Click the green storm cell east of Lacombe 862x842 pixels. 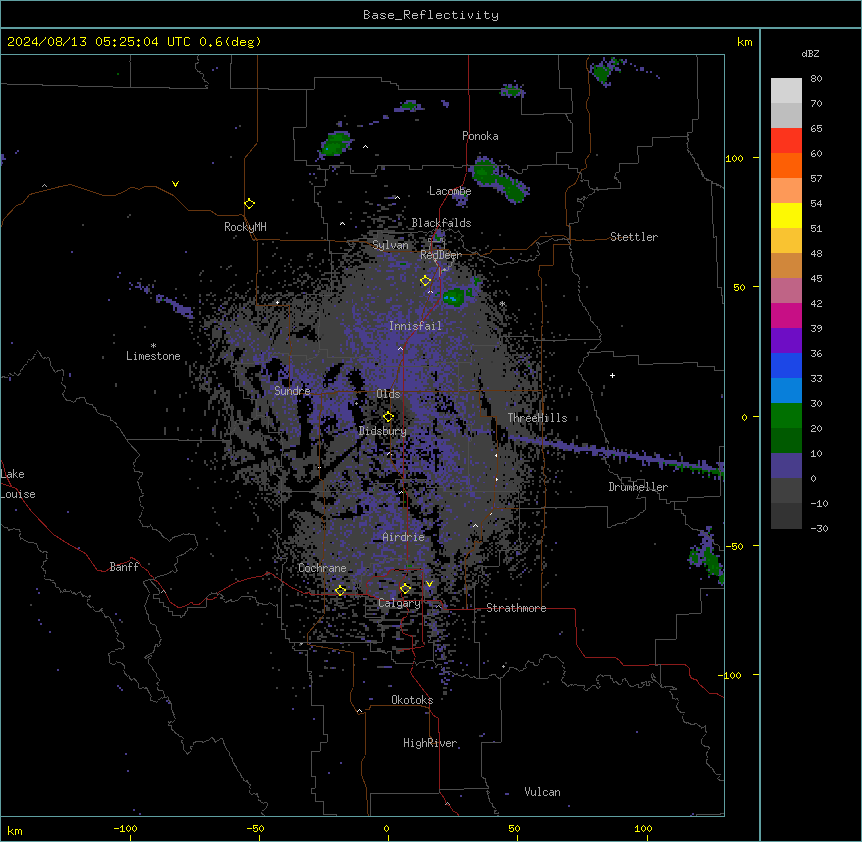click(499, 179)
